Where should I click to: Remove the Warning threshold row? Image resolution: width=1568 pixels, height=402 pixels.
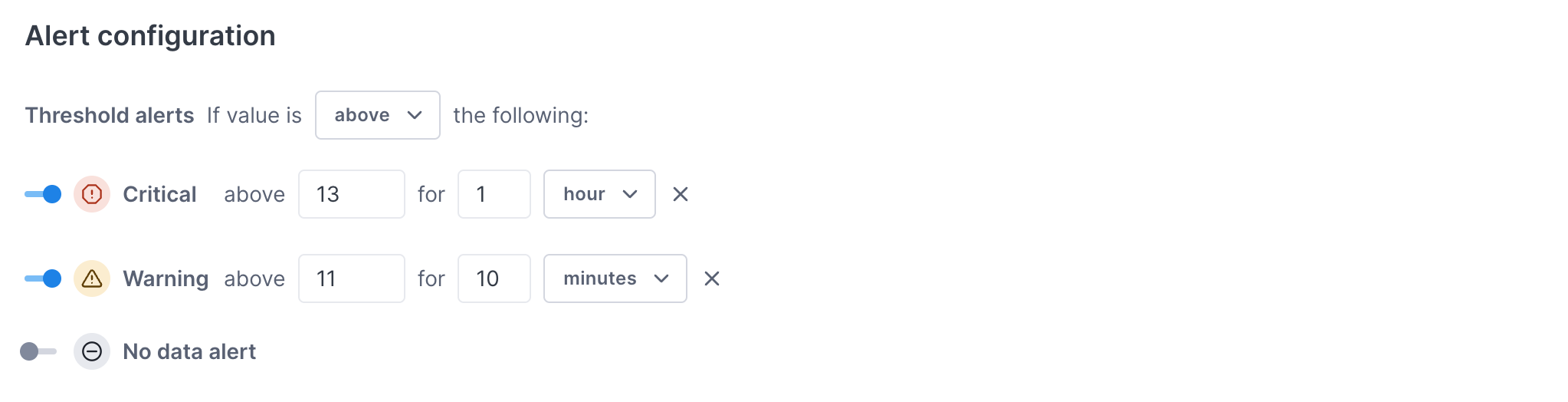click(712, 278)
